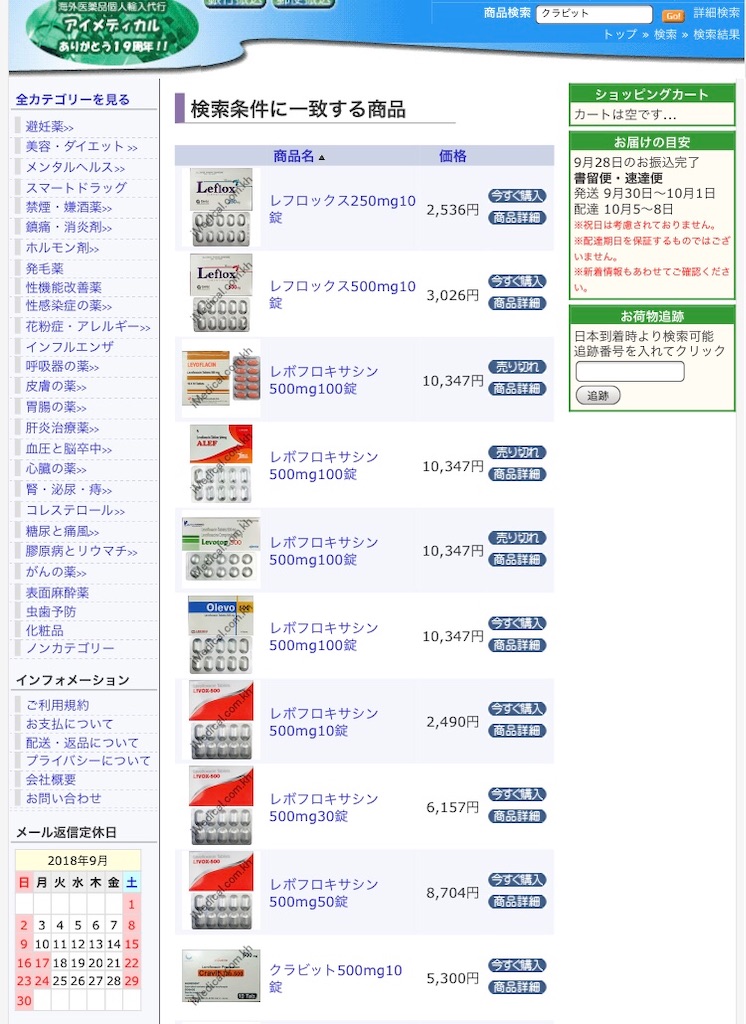
Task: Open 商品詳細 for レフロックス250mg10錠
Action: [x=517, y=217]
